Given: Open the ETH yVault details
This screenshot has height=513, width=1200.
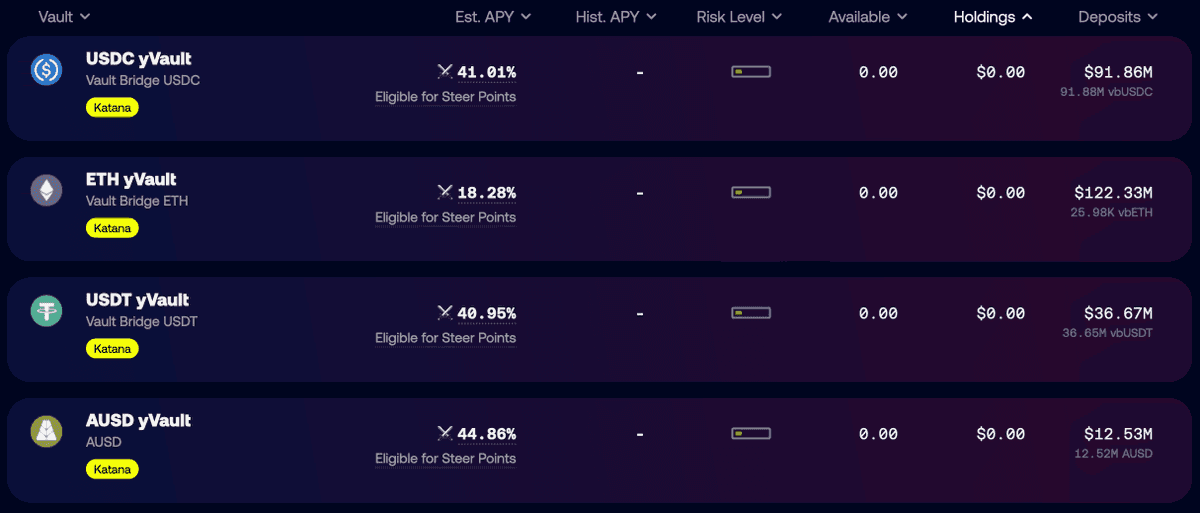Looking at the screenshot, I should click(131, 180).
